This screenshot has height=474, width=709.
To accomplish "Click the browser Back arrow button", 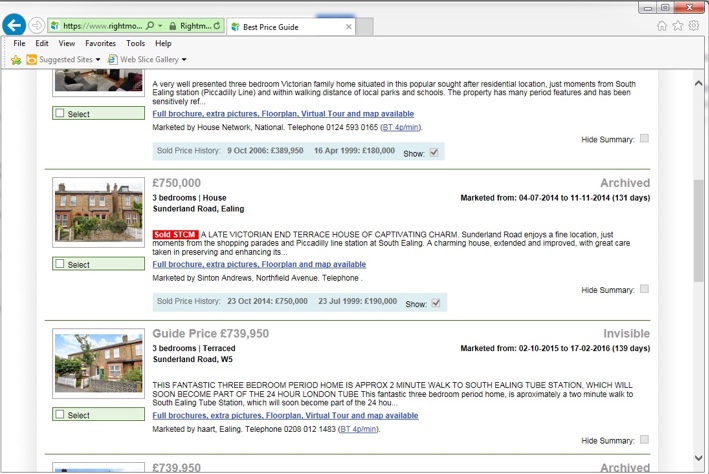I will tap(14, 25).
